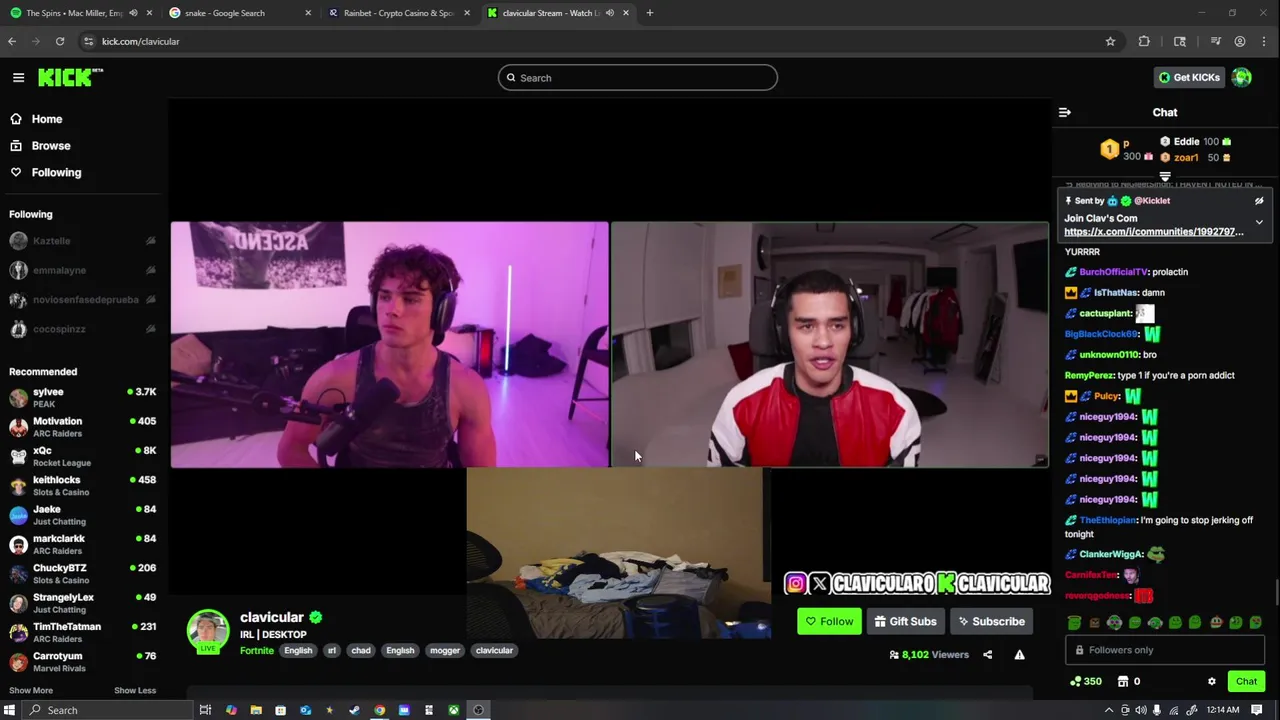This screenshot has width=1280, height=720.
Task: Open channel points balance 350
Action: [x=1085, y=682]
